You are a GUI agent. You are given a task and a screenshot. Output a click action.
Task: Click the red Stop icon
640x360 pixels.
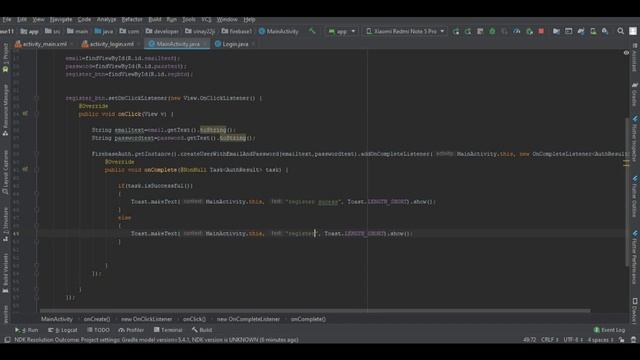tap(541, 31)
